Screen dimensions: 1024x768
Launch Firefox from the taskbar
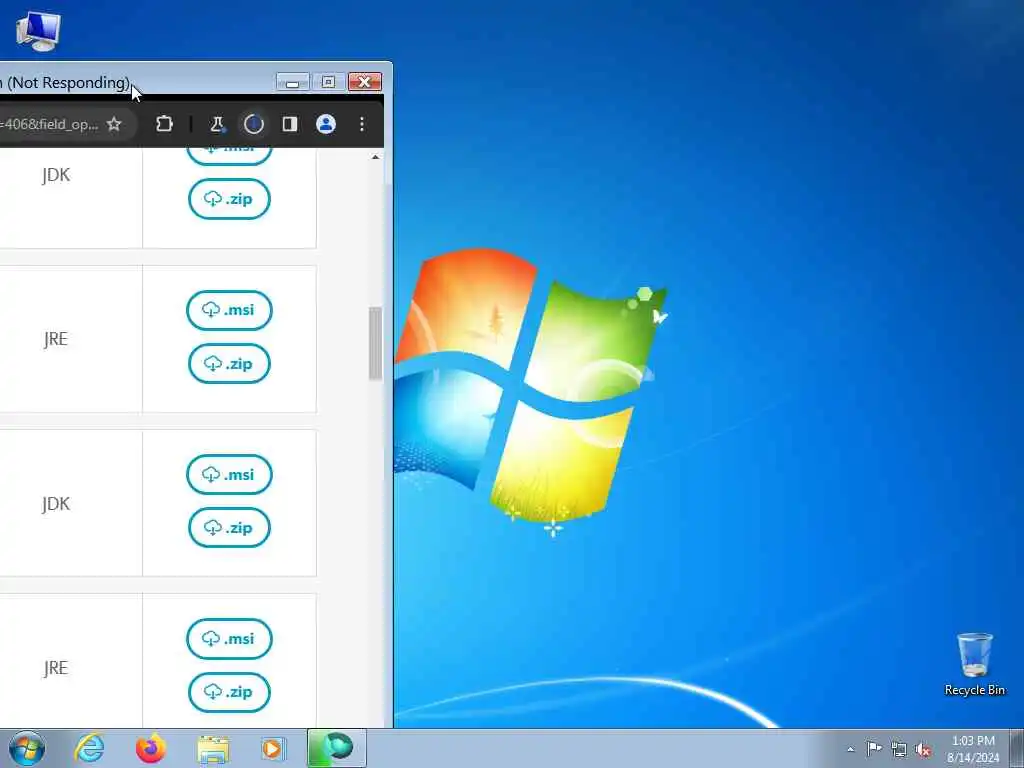[151, 748]
